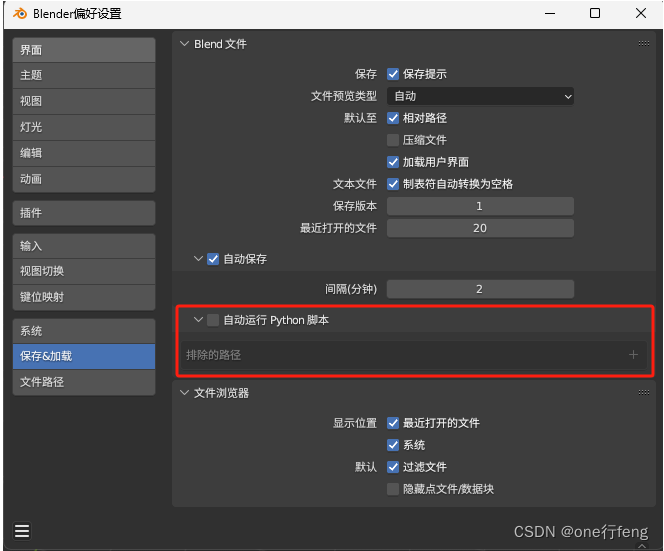Viewport: 664px width, 551px height.
Task: Open the 插件 tab
Action: click(84, 213)
